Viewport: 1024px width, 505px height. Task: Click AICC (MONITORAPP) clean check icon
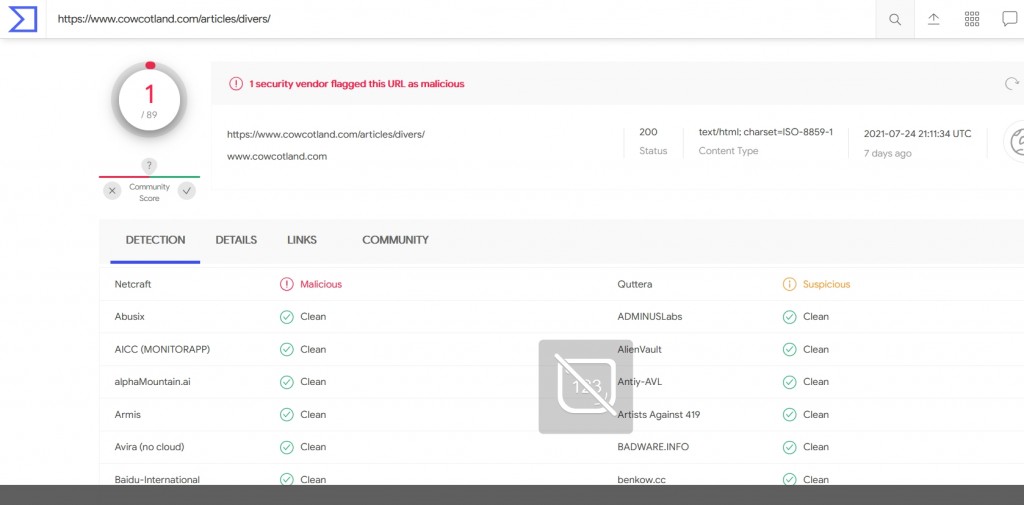[x=287, y=350]
